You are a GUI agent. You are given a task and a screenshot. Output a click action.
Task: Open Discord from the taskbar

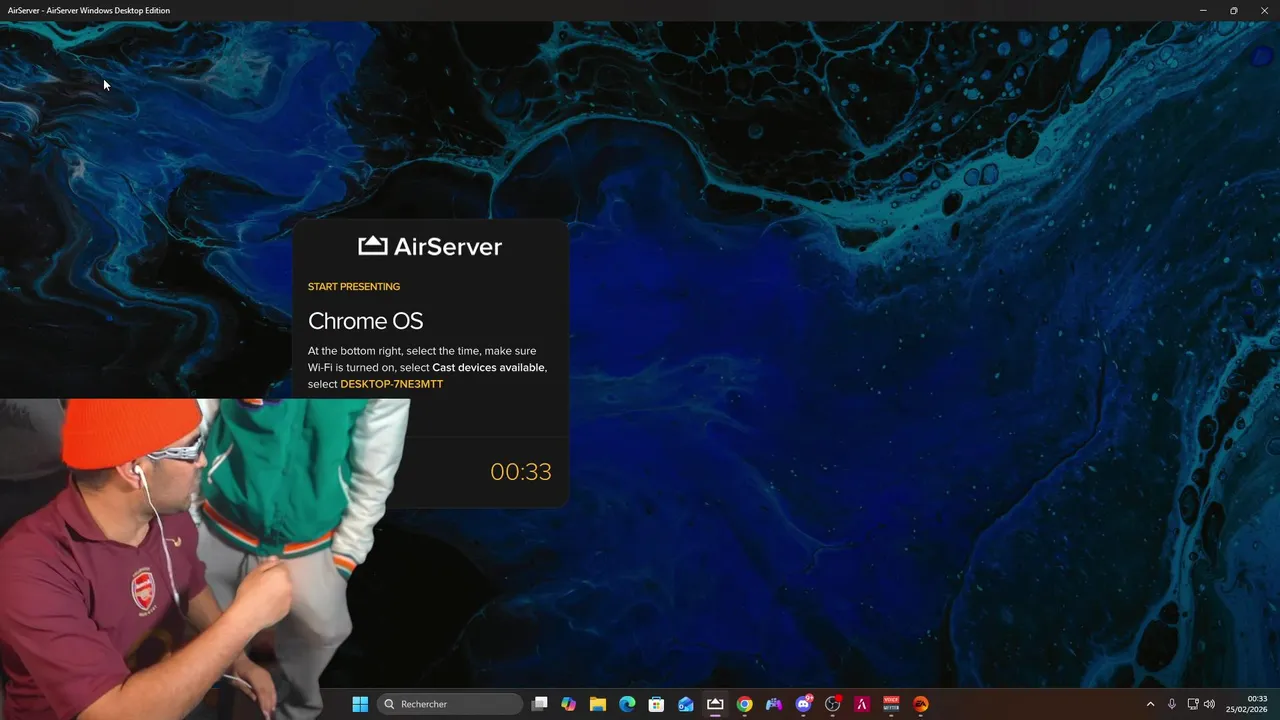(803, 704)
